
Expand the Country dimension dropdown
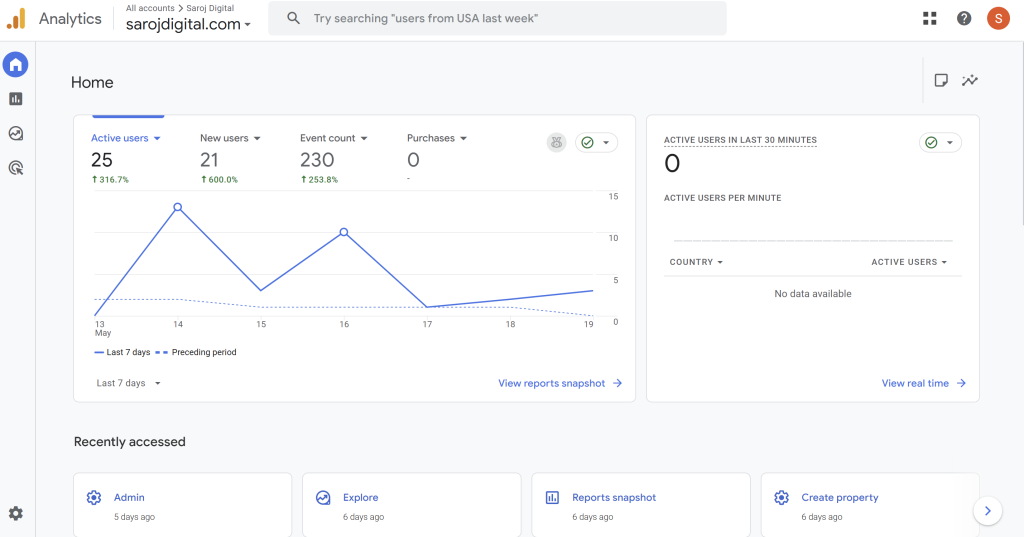[697, 262]
